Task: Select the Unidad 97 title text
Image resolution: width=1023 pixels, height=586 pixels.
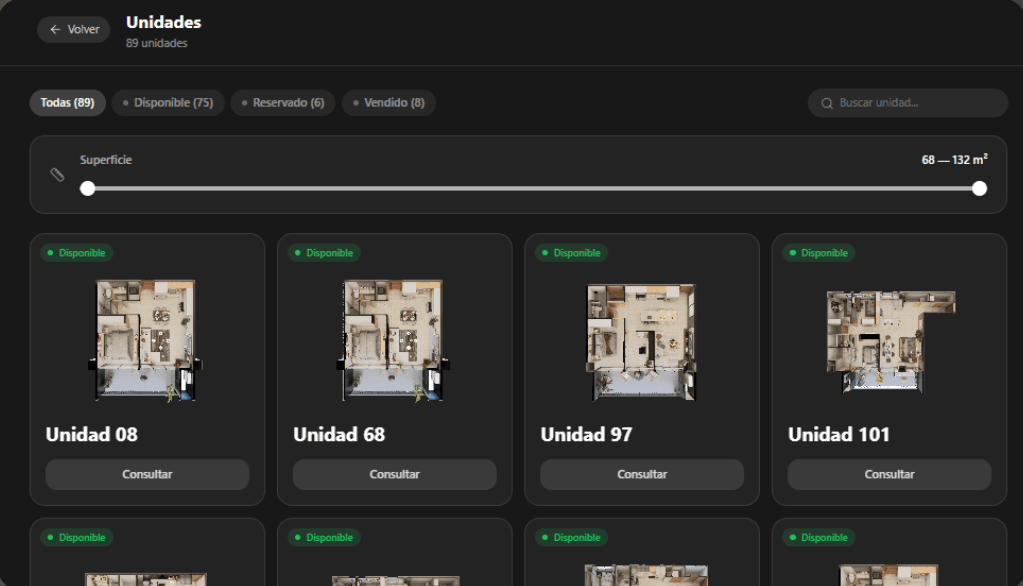Action: click(x=587, y=435)
